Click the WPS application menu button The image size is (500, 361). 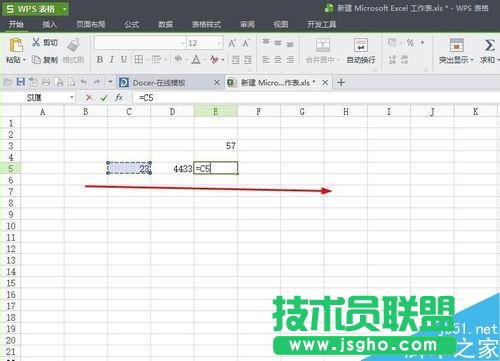pos(36,9)
